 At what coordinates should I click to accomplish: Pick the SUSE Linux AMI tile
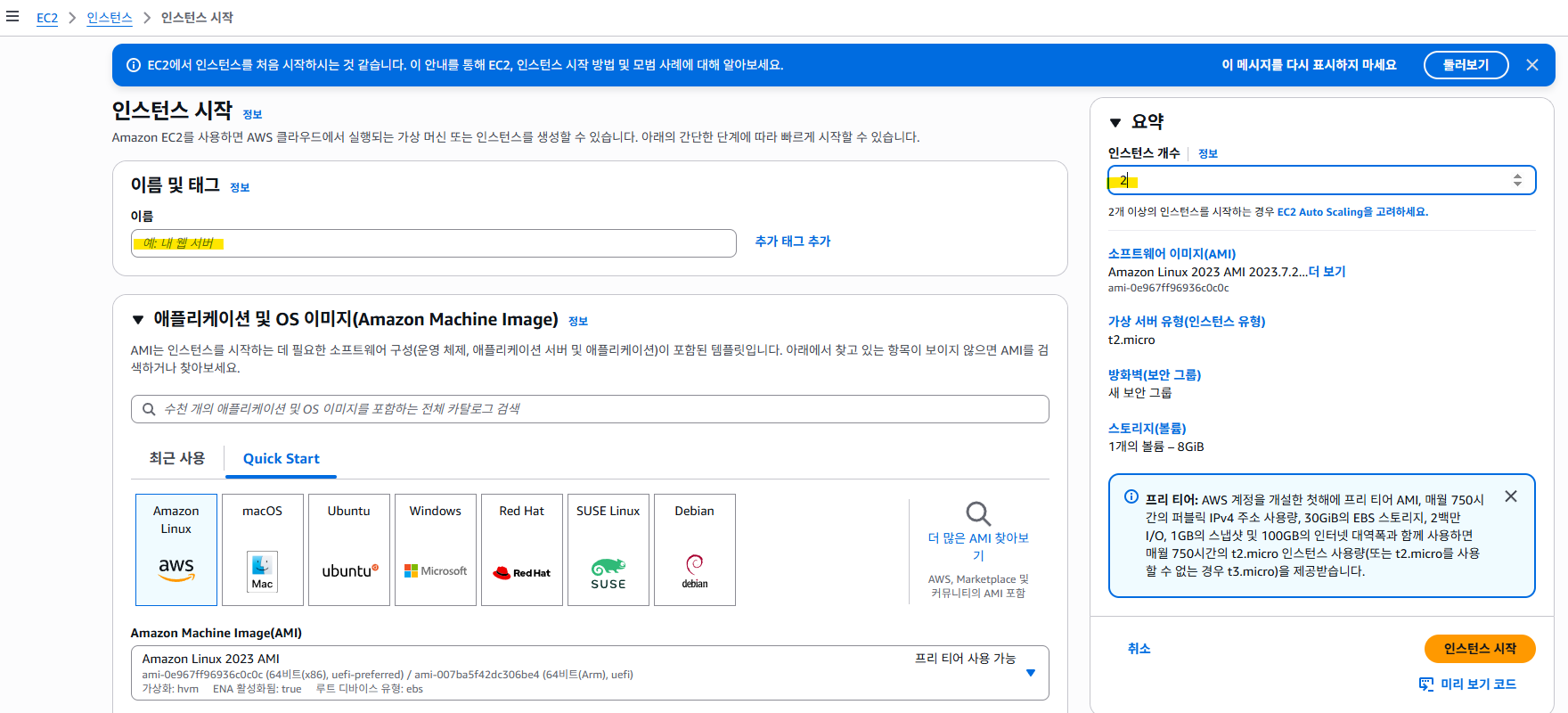608,550
